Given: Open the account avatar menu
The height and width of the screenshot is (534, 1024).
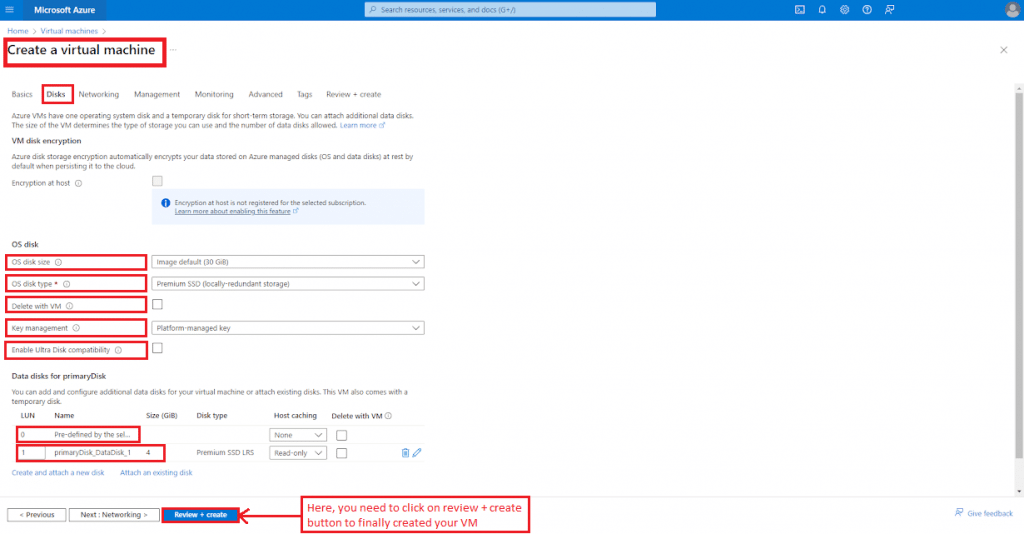Looking at the screenshot, I should point(1012,10).
